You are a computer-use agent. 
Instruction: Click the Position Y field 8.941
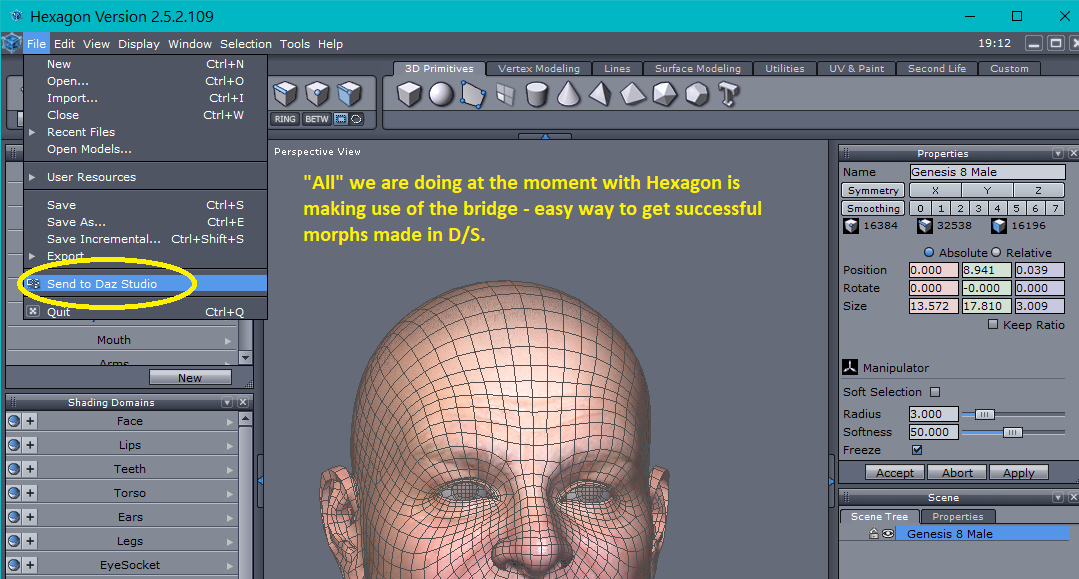pyautogui.click(x=987, y=270)
